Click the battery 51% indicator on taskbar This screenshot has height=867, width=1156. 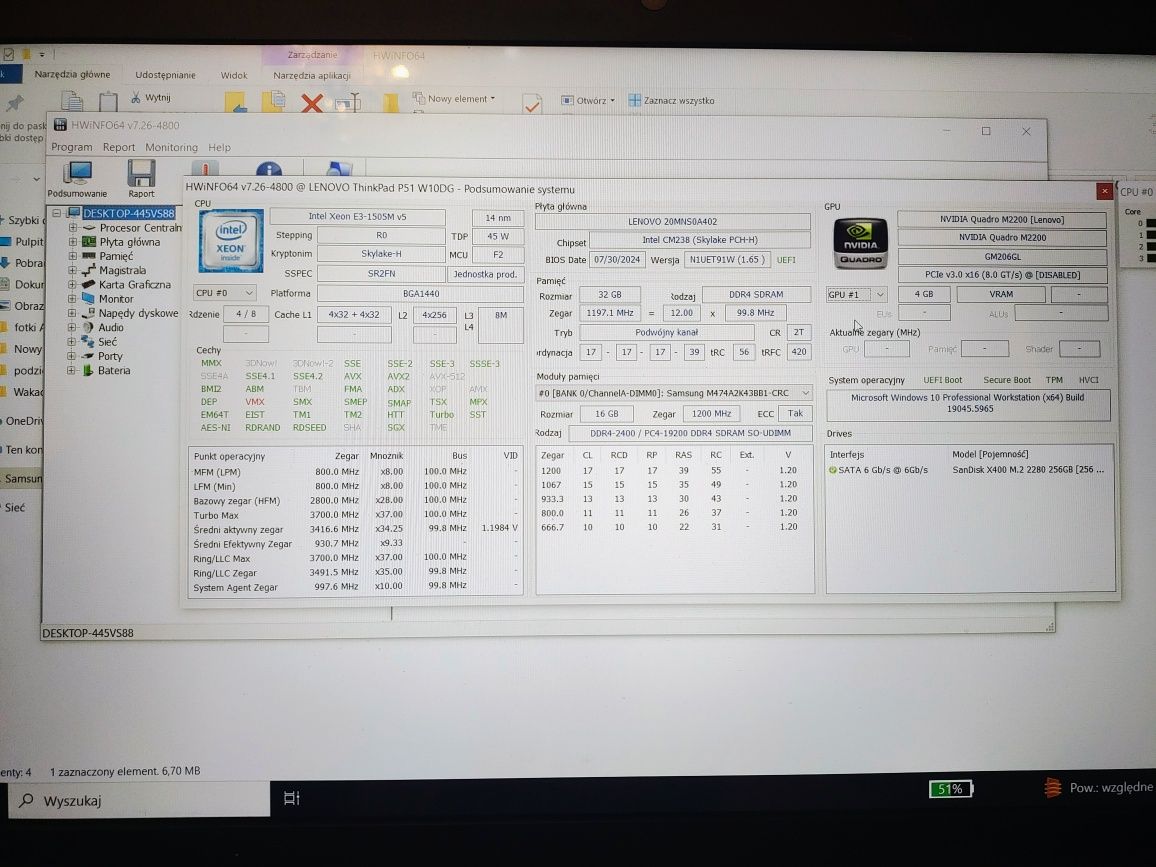click(951, 789)
